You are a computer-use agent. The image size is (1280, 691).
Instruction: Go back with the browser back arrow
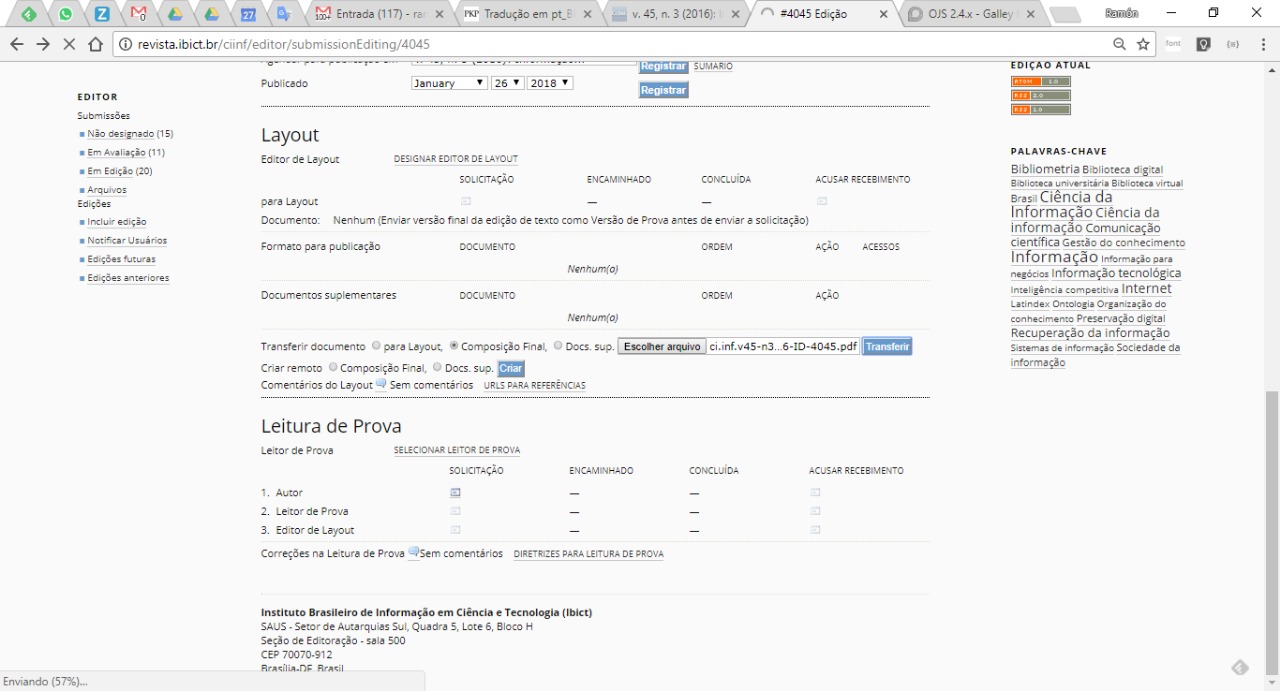[x=16, y=44]
